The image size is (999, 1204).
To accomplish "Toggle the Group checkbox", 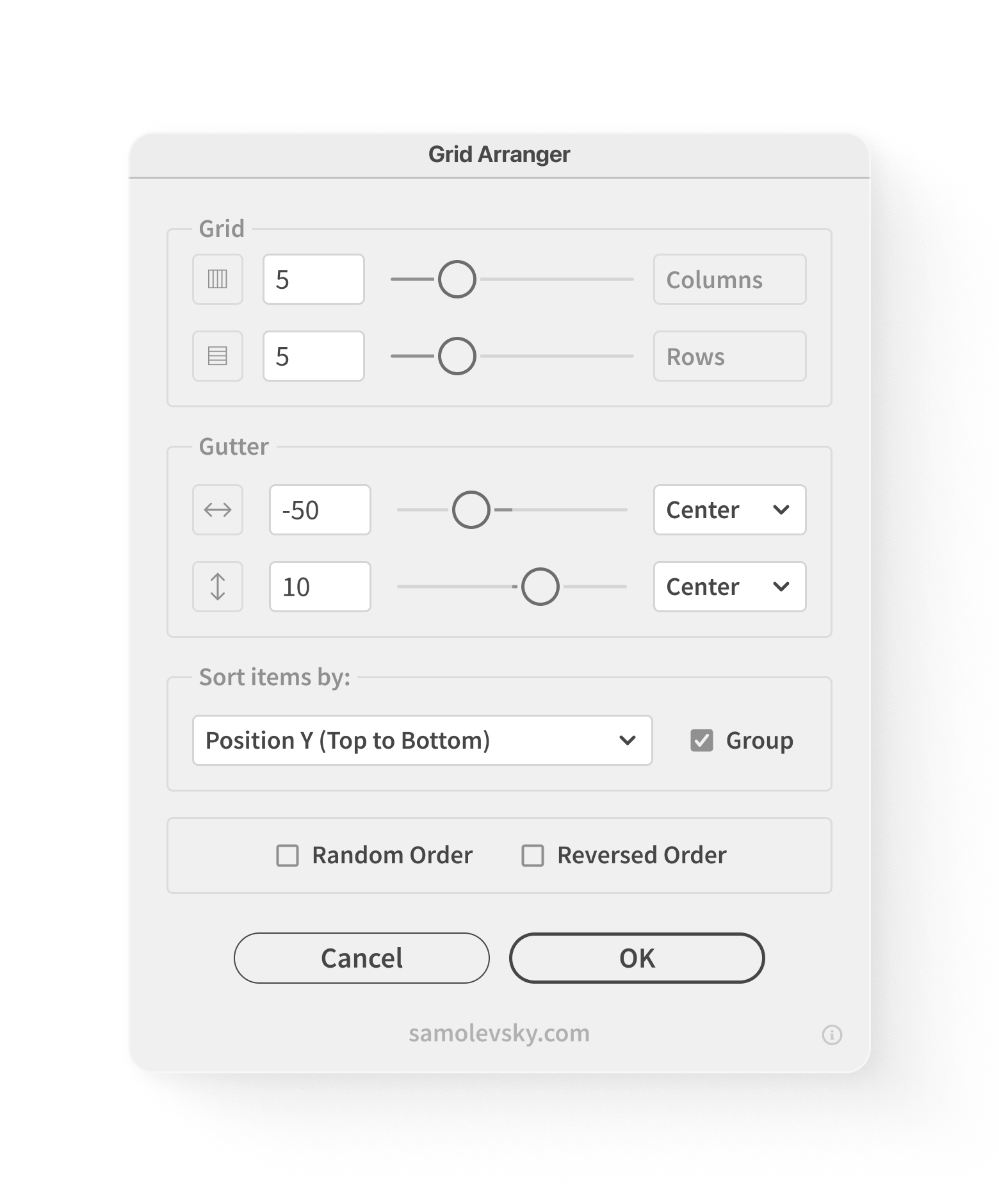I will point(702,740).
